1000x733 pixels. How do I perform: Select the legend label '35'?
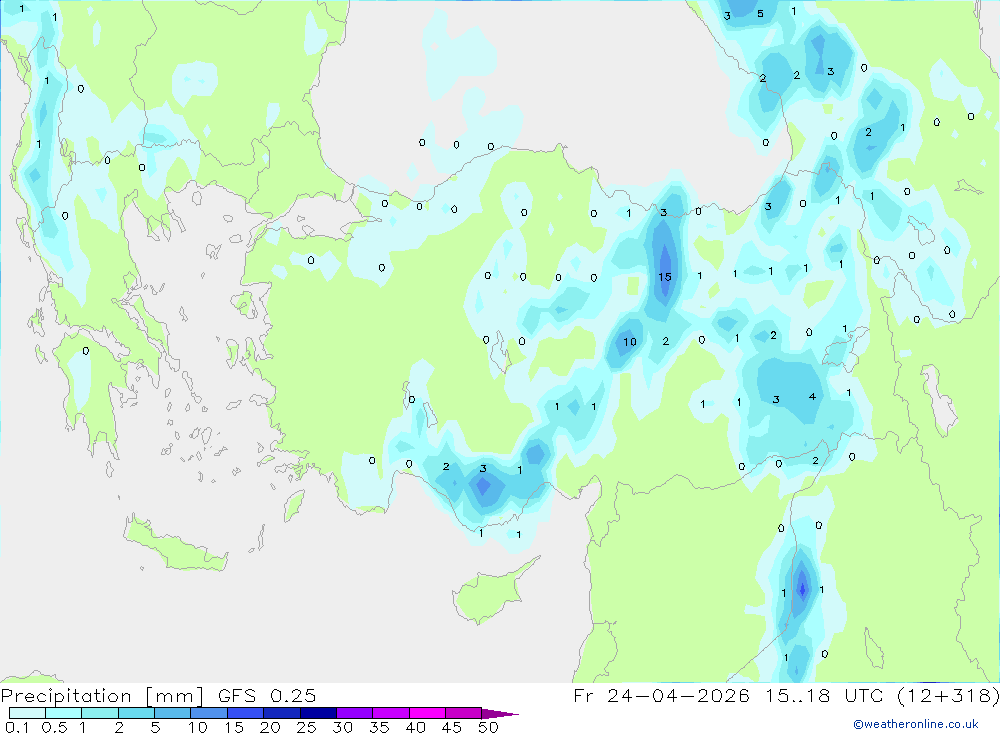[x=379, y=727]
